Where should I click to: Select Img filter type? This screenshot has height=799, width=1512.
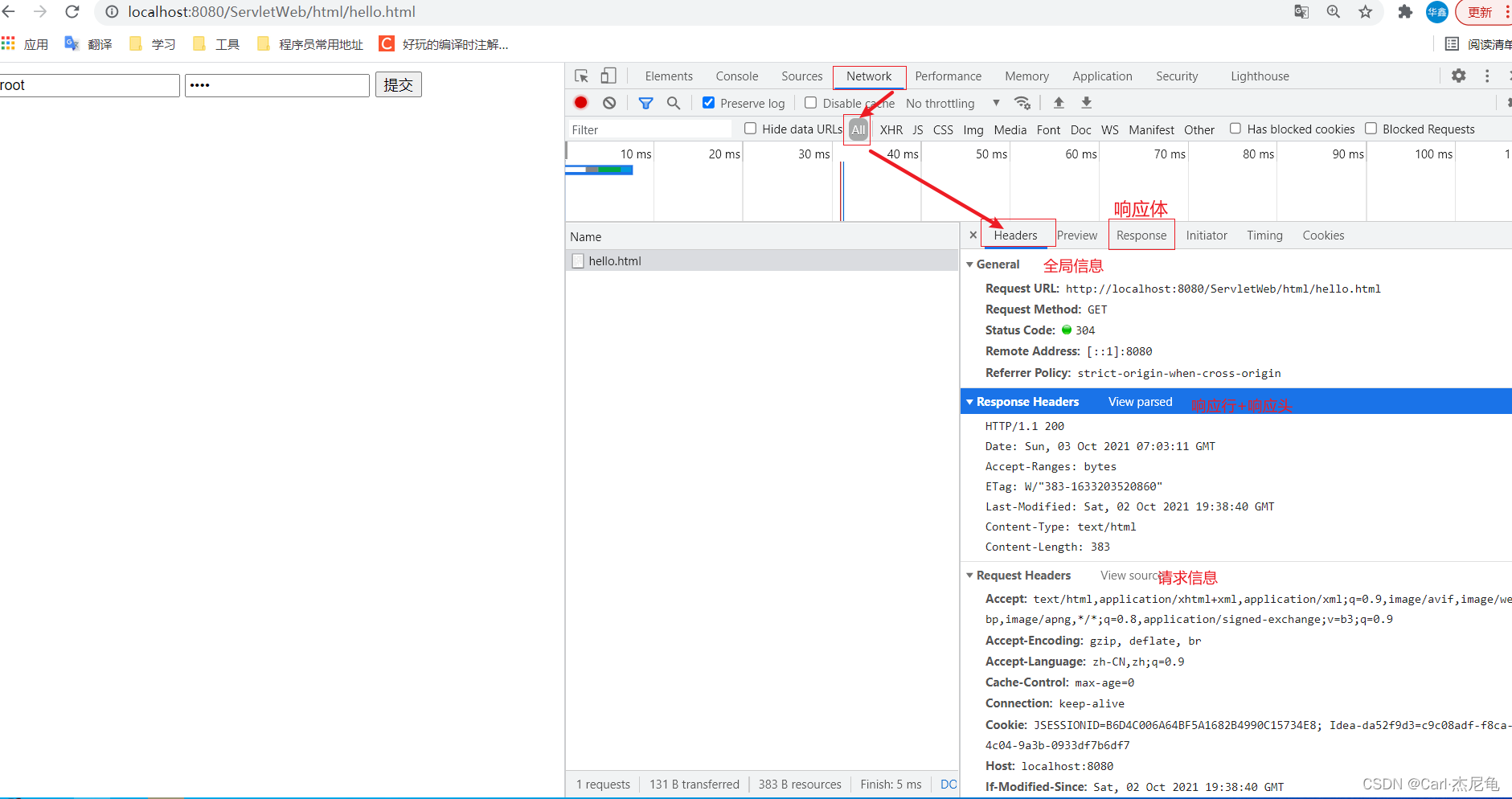[x=973, y=129]
